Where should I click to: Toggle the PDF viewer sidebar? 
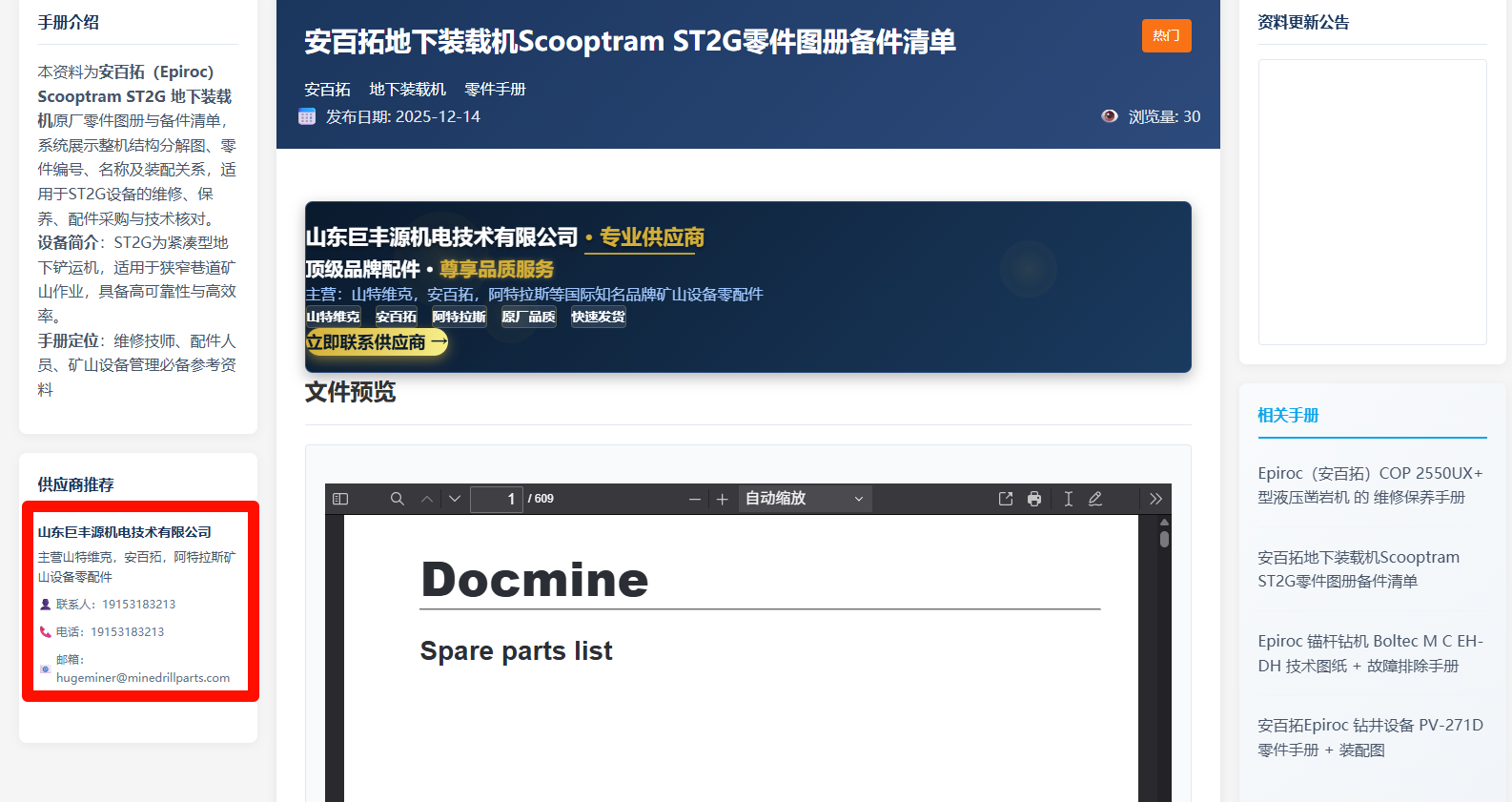pos(340,499)
